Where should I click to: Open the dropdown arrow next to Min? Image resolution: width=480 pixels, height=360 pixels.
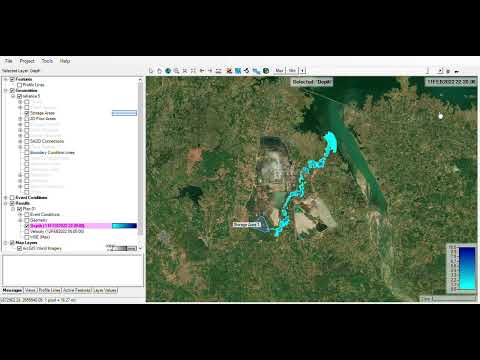pyautogui.click(x=302, y=71)
